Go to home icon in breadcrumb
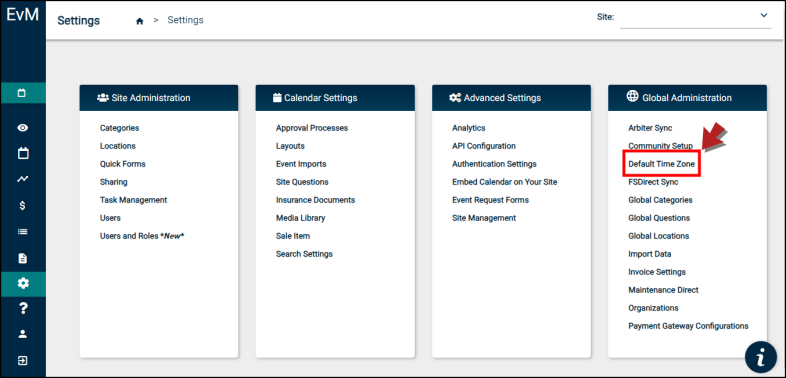Image resolution: width=786 pixels, height=378 pixels. pyautogui.click(x=140, y=21)
